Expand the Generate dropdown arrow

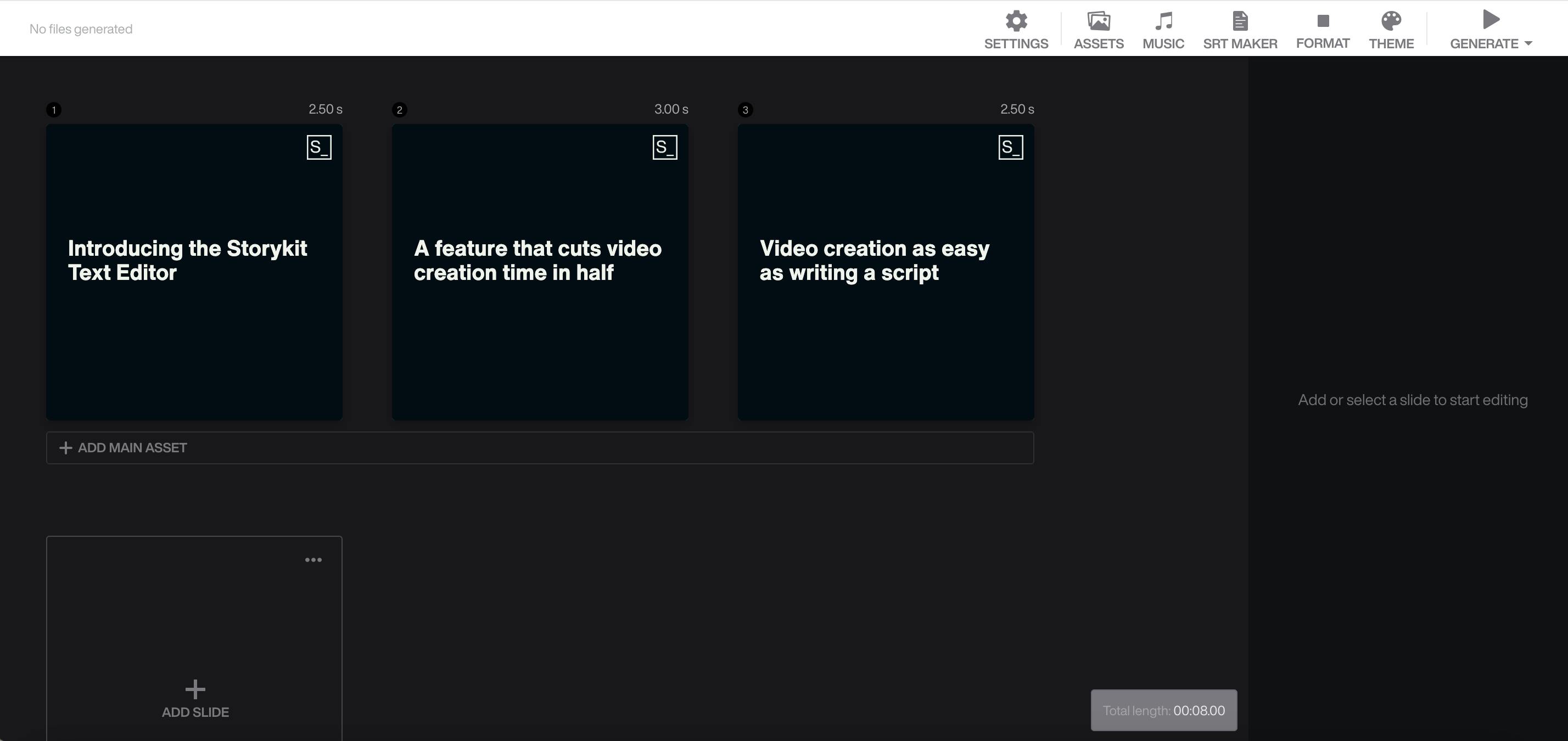tap(1528, 44)
